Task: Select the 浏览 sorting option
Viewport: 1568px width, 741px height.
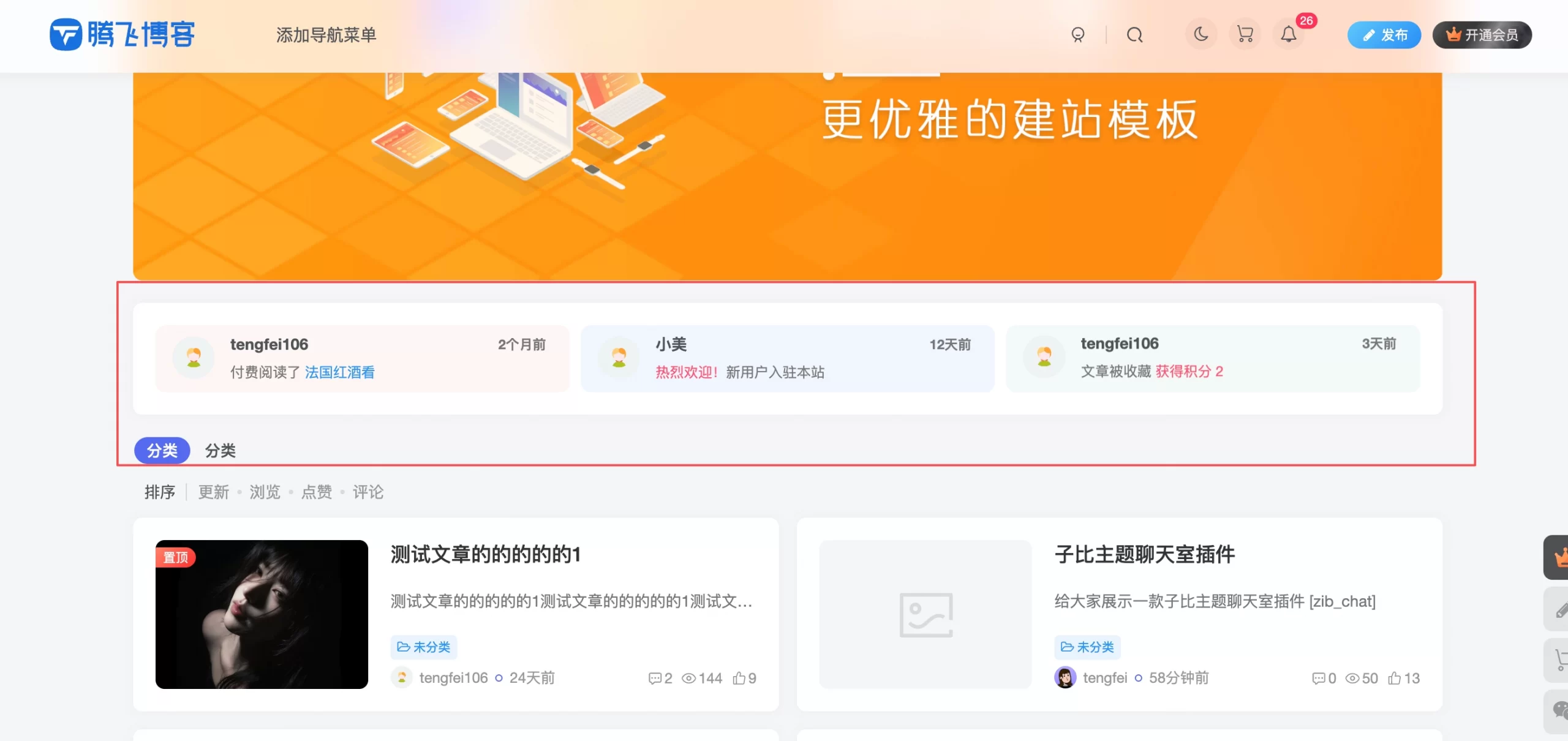Action: [264, 492]
